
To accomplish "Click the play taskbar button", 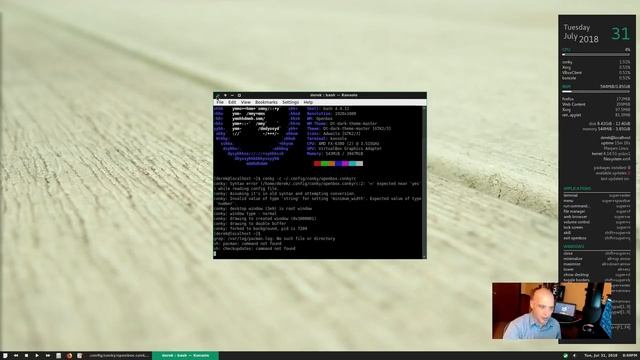I will pyautogui.click(x=37, y=356).
